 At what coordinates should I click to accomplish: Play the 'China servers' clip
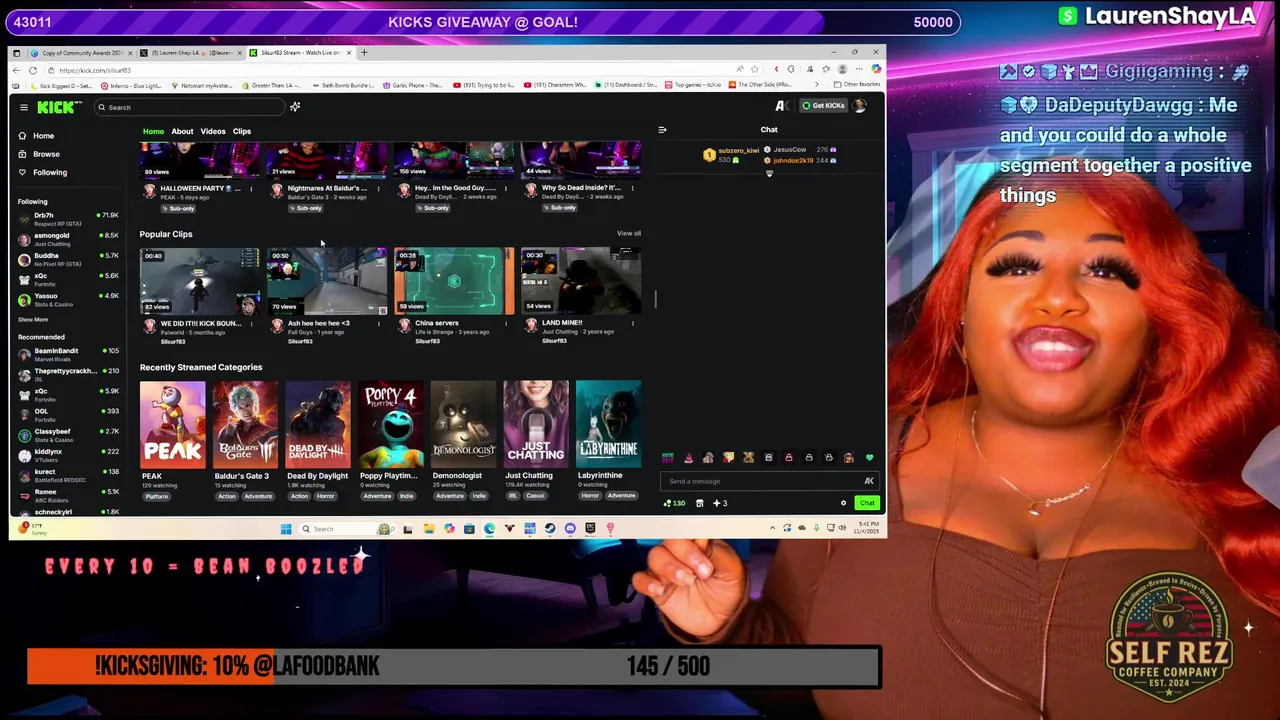pyautogui.click(x=454, y=281)
